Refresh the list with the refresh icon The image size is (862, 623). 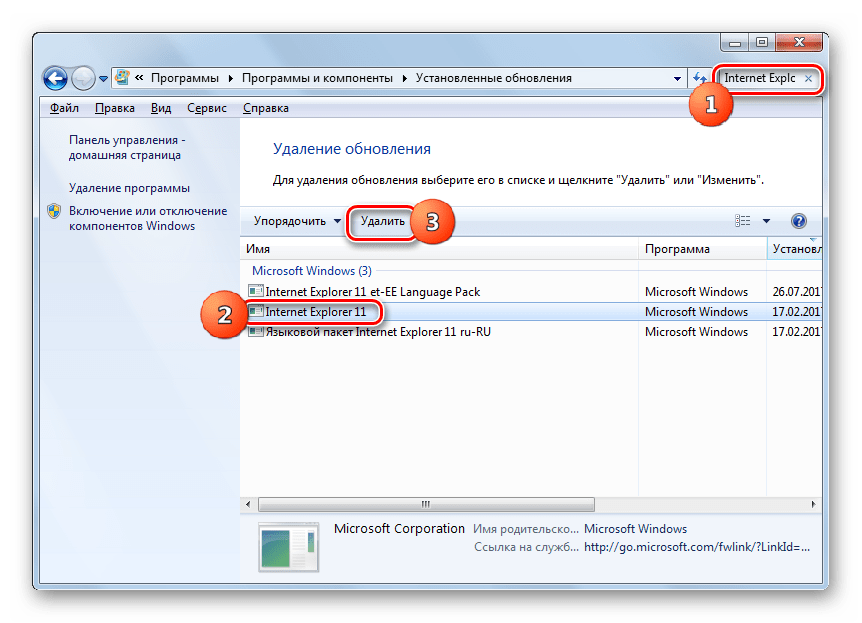pos(700,78)
